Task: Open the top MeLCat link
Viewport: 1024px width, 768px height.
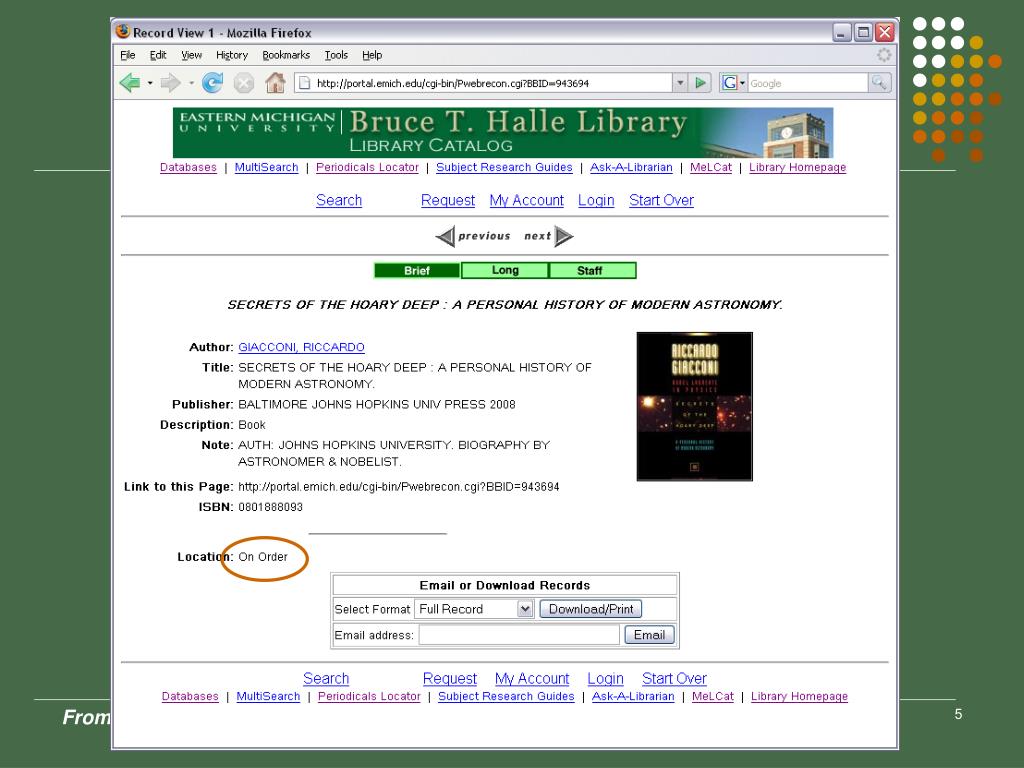Action: coord(711,167)
